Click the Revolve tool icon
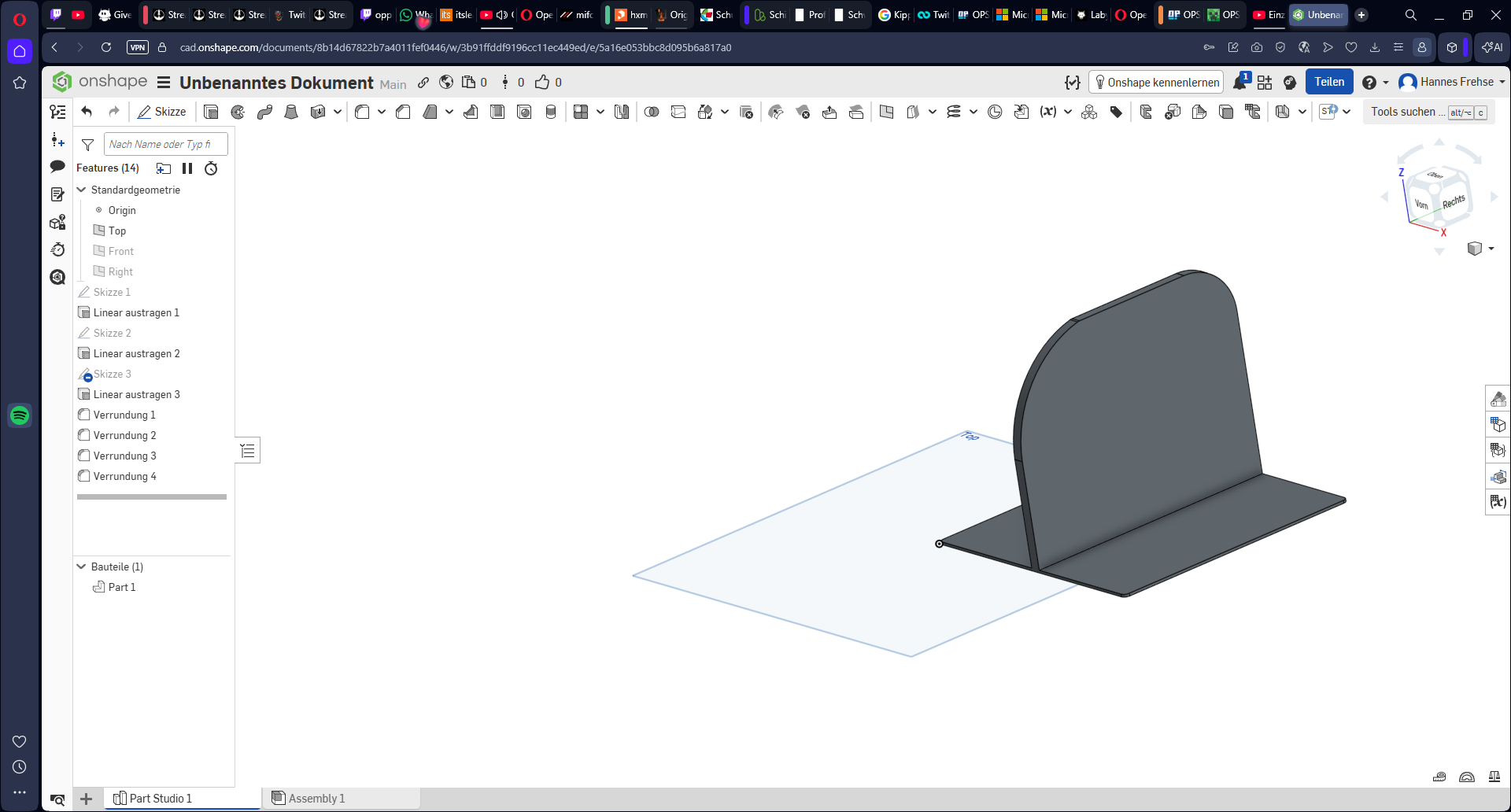 pos(238,112)
